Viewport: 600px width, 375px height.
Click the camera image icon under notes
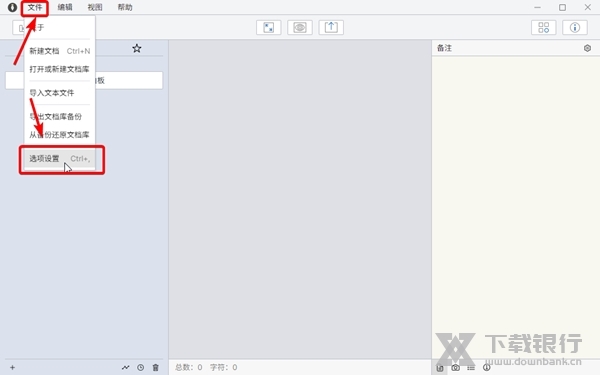(455, 368)
